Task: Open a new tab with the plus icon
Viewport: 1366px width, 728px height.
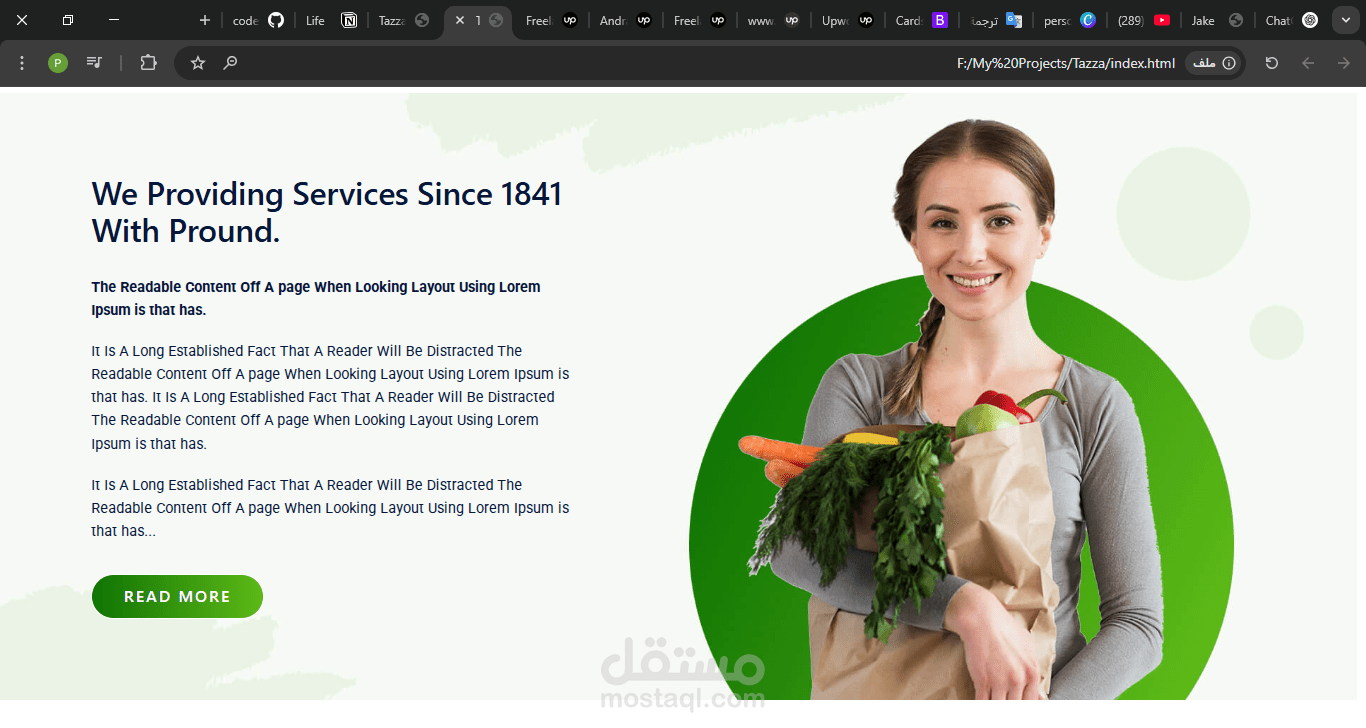Action: tap(205, 20)
